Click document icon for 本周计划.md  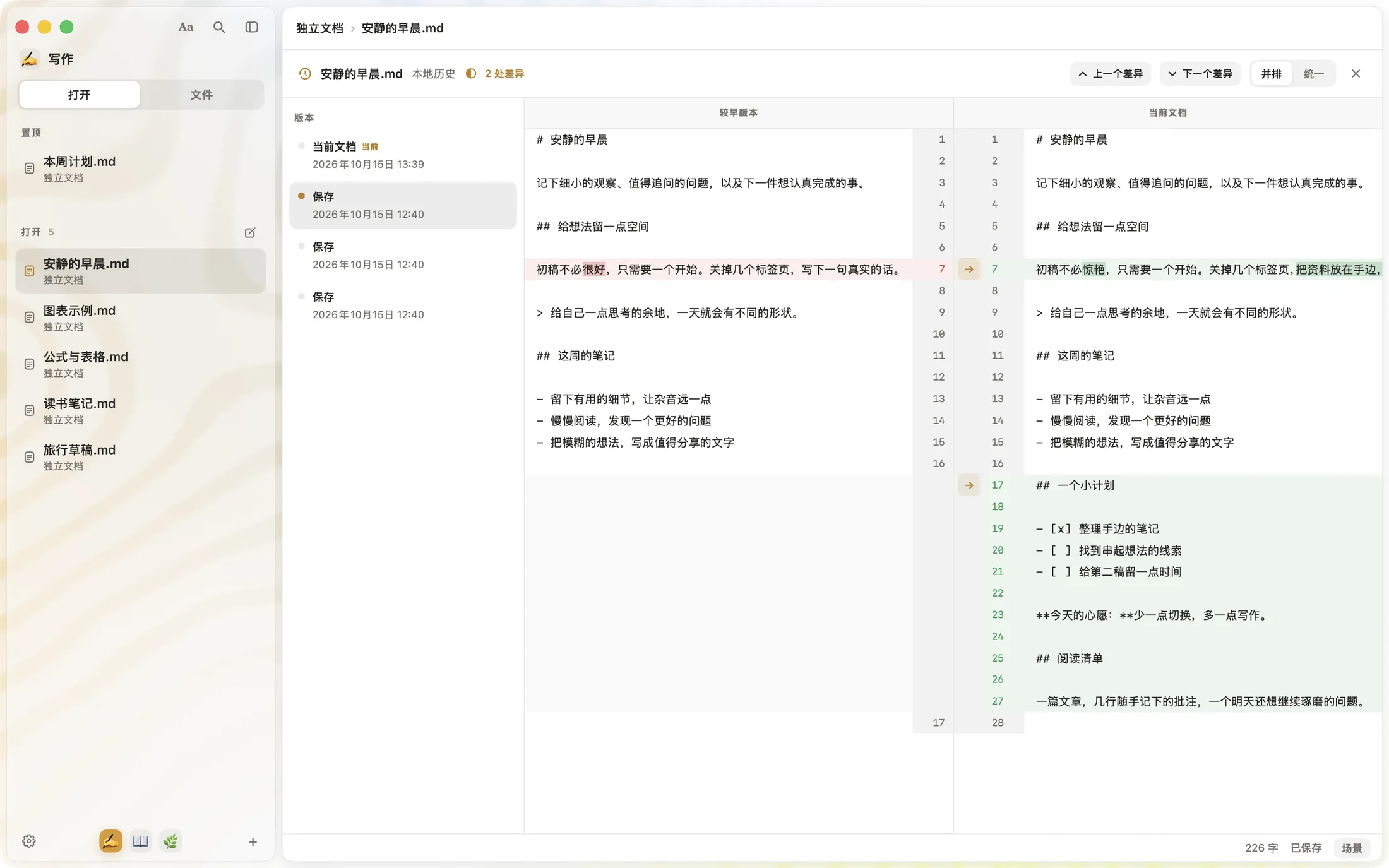point(29,169)
